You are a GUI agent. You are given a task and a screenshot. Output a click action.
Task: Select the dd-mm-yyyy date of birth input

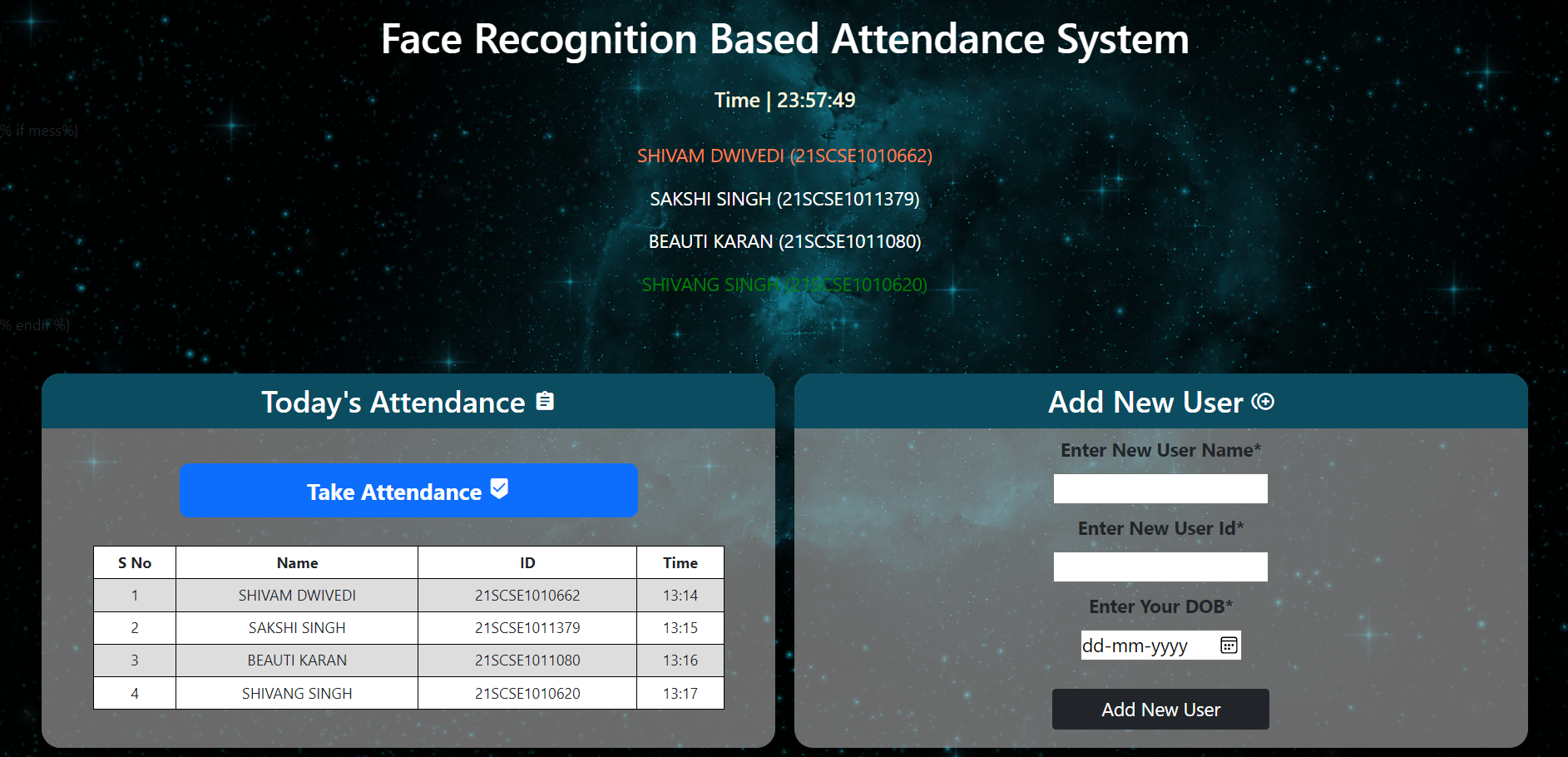pos(1148,646)
